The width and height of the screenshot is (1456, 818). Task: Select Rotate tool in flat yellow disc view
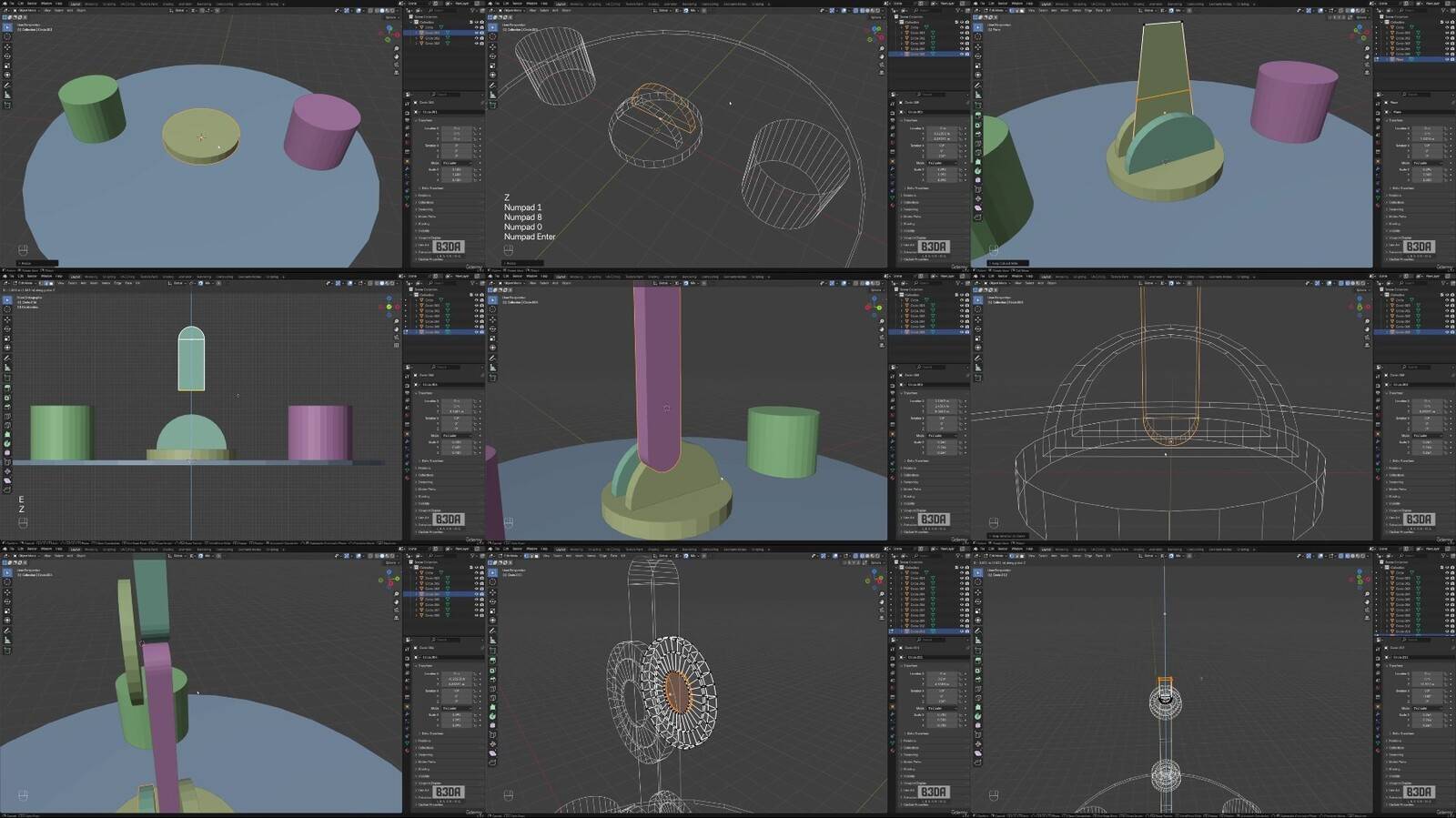(x=7, y=56)
